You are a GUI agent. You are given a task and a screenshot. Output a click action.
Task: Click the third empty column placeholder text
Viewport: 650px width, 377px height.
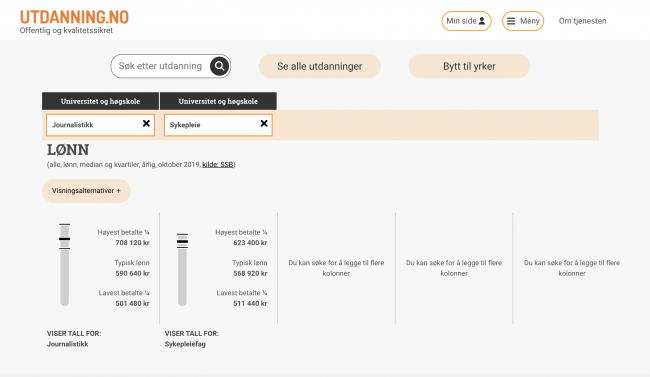572,268
